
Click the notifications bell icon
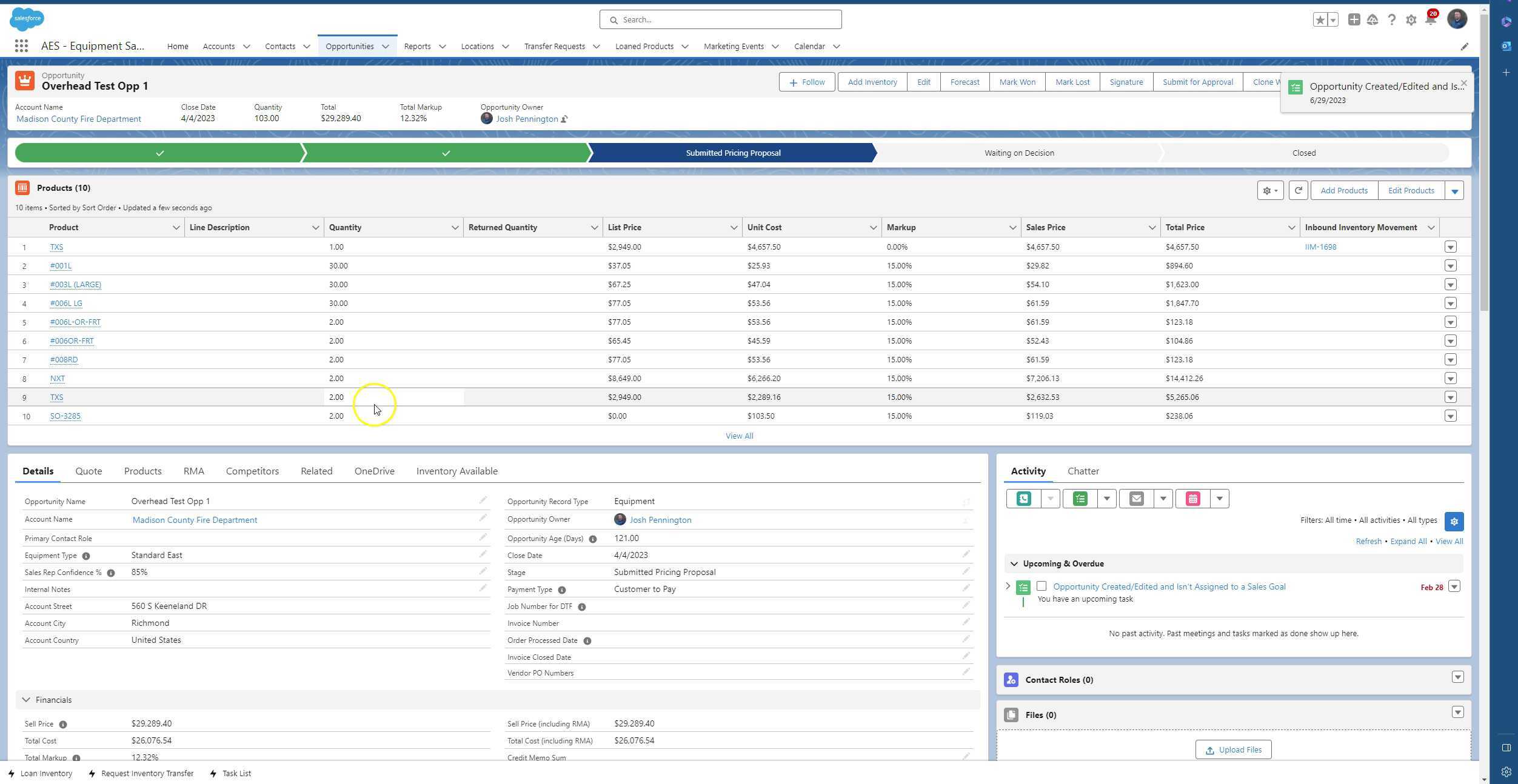pos(1430,20)
